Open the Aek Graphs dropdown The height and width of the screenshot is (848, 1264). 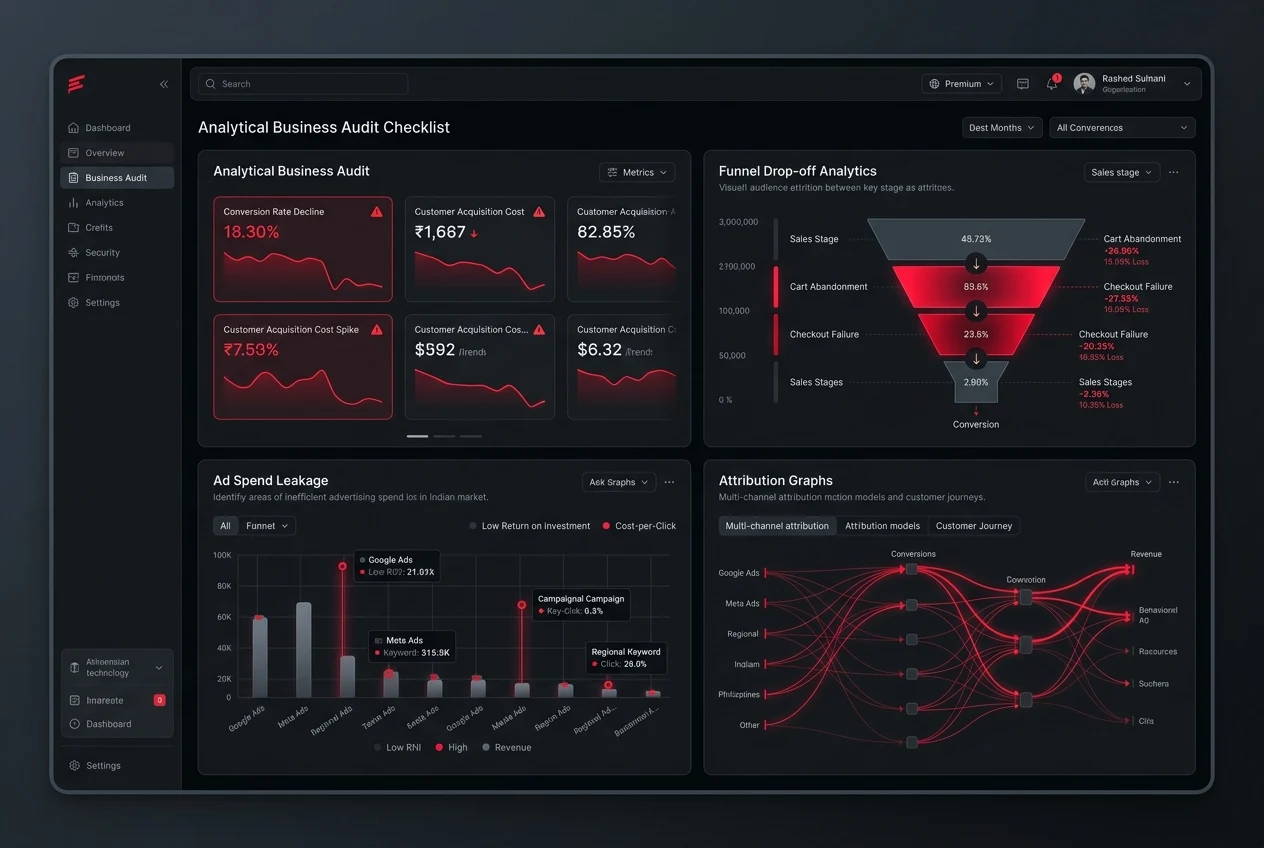point(619,482)
